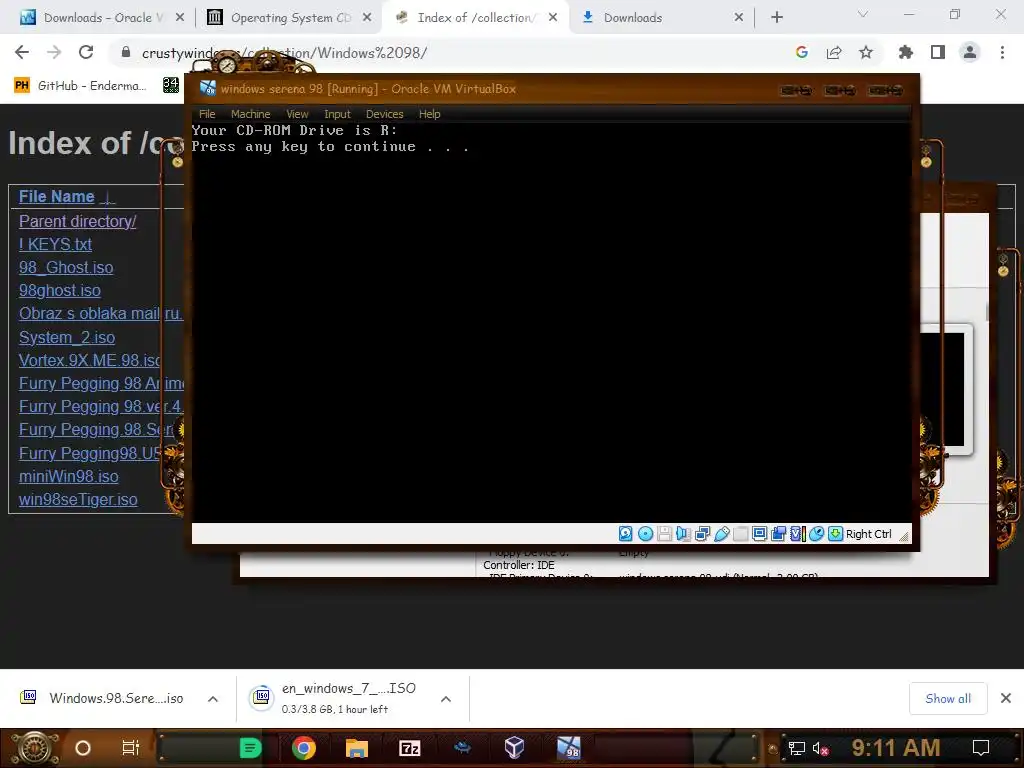
Task: Click the USB devices icon in VirtualBox status bar
Action: 722,534
